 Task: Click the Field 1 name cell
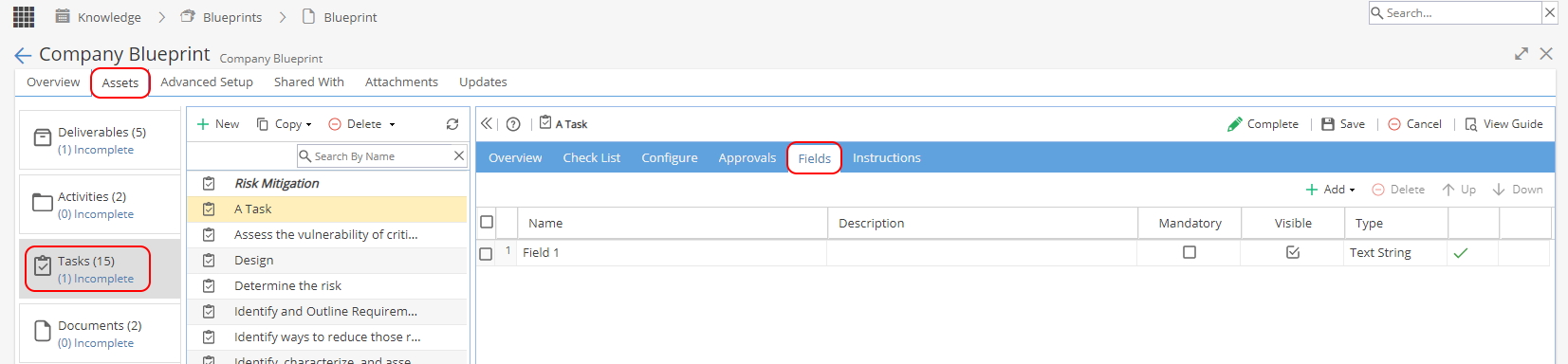coord(672,253)
